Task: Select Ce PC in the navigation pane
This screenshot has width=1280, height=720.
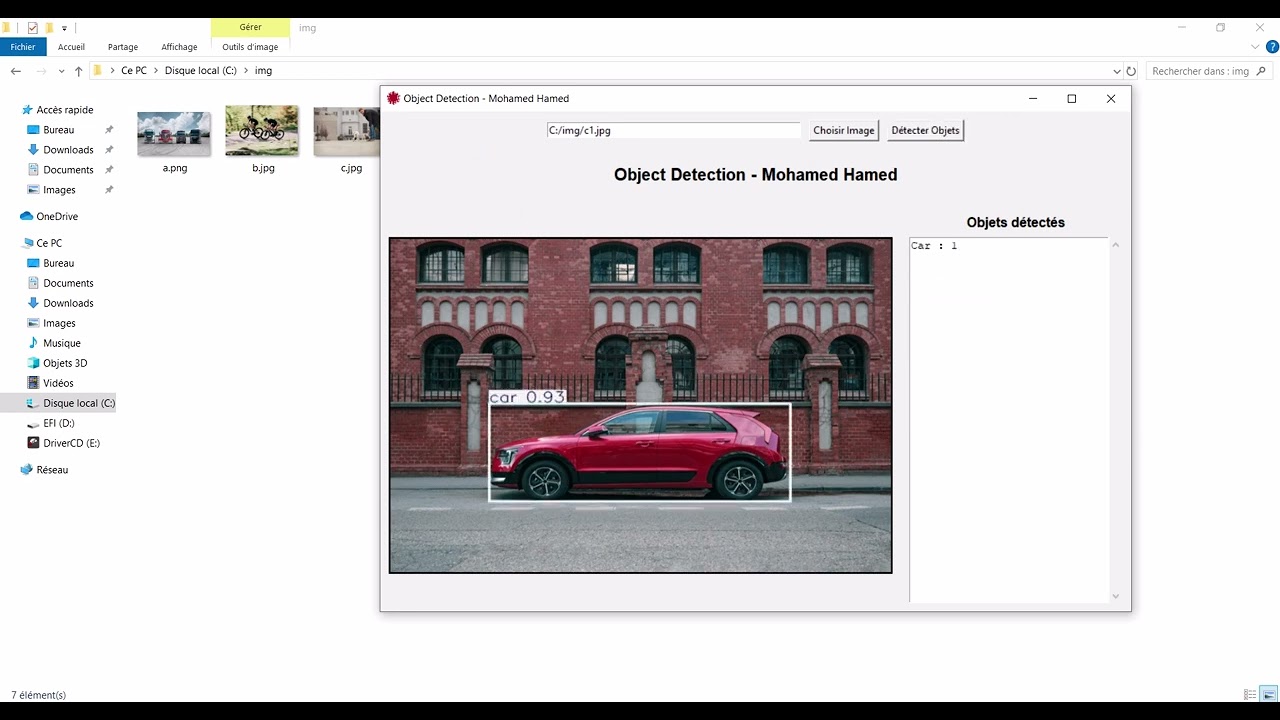Action: click(49, 243)
